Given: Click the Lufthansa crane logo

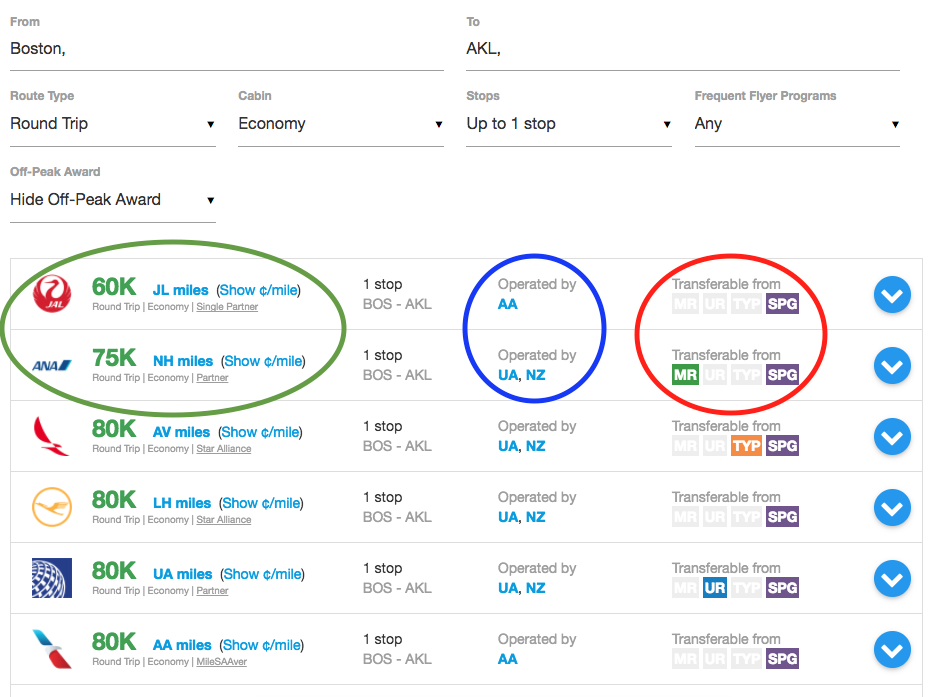Looking at the screenshot, I should pos(52,508).
